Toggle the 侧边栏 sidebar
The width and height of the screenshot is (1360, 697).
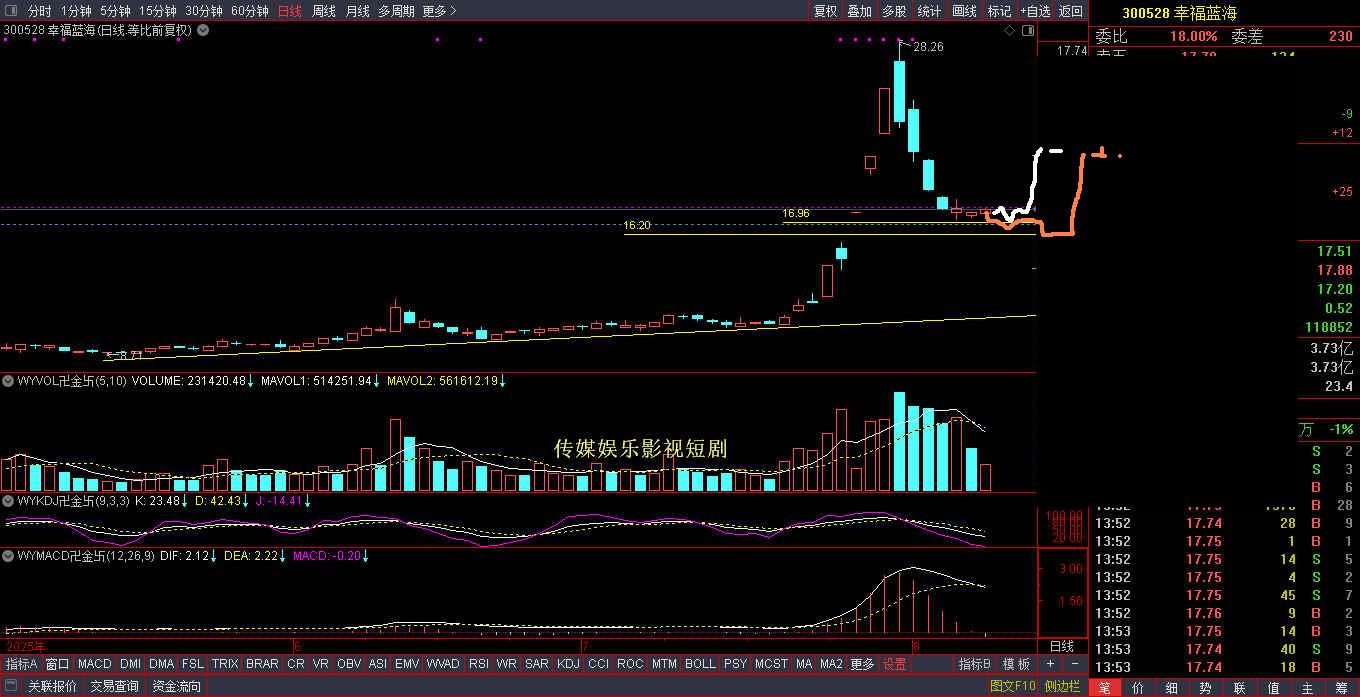[x=1062, y=687]
